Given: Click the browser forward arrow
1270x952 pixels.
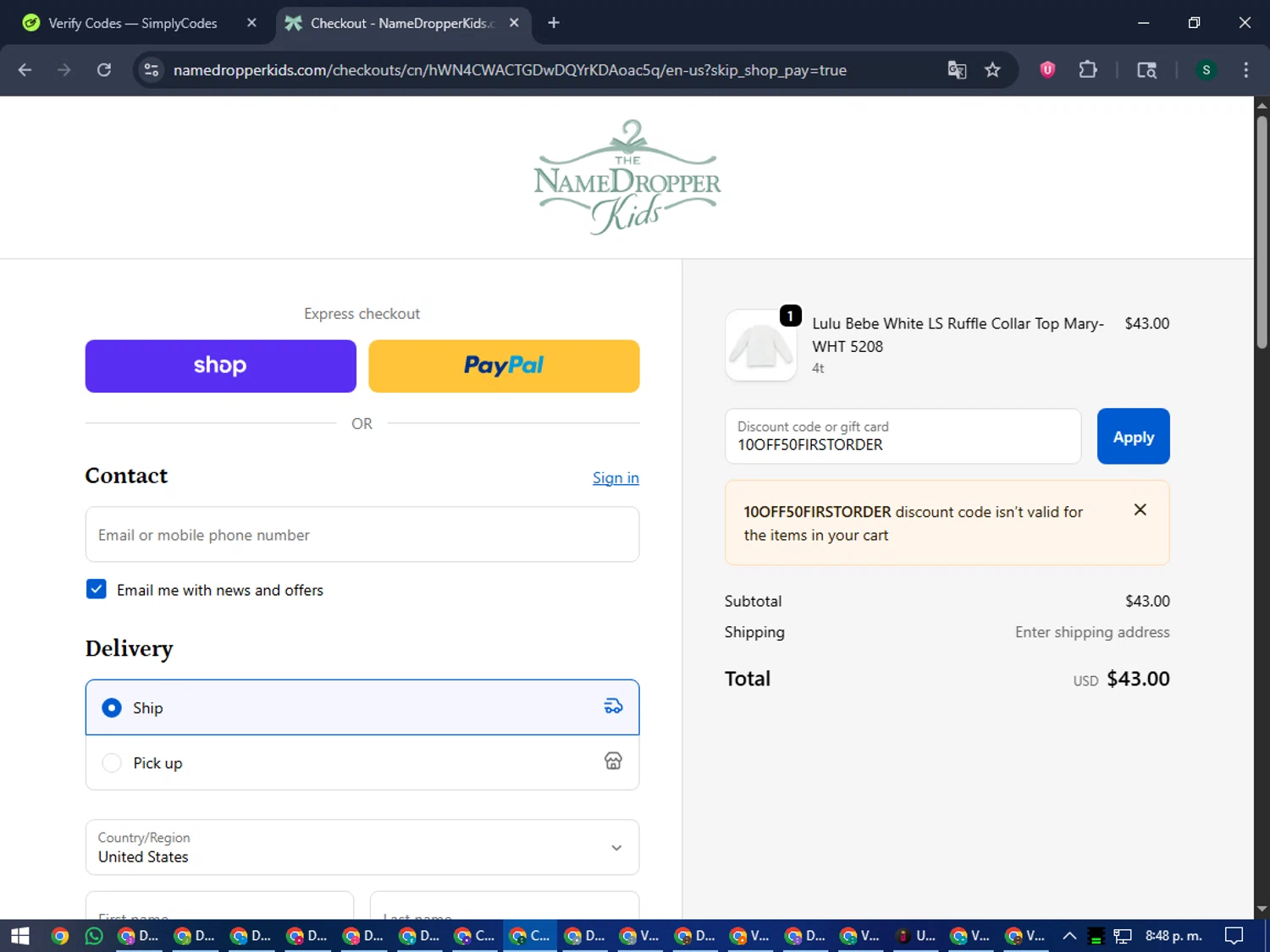Looking at the screenshot, I should coord(64,70).
